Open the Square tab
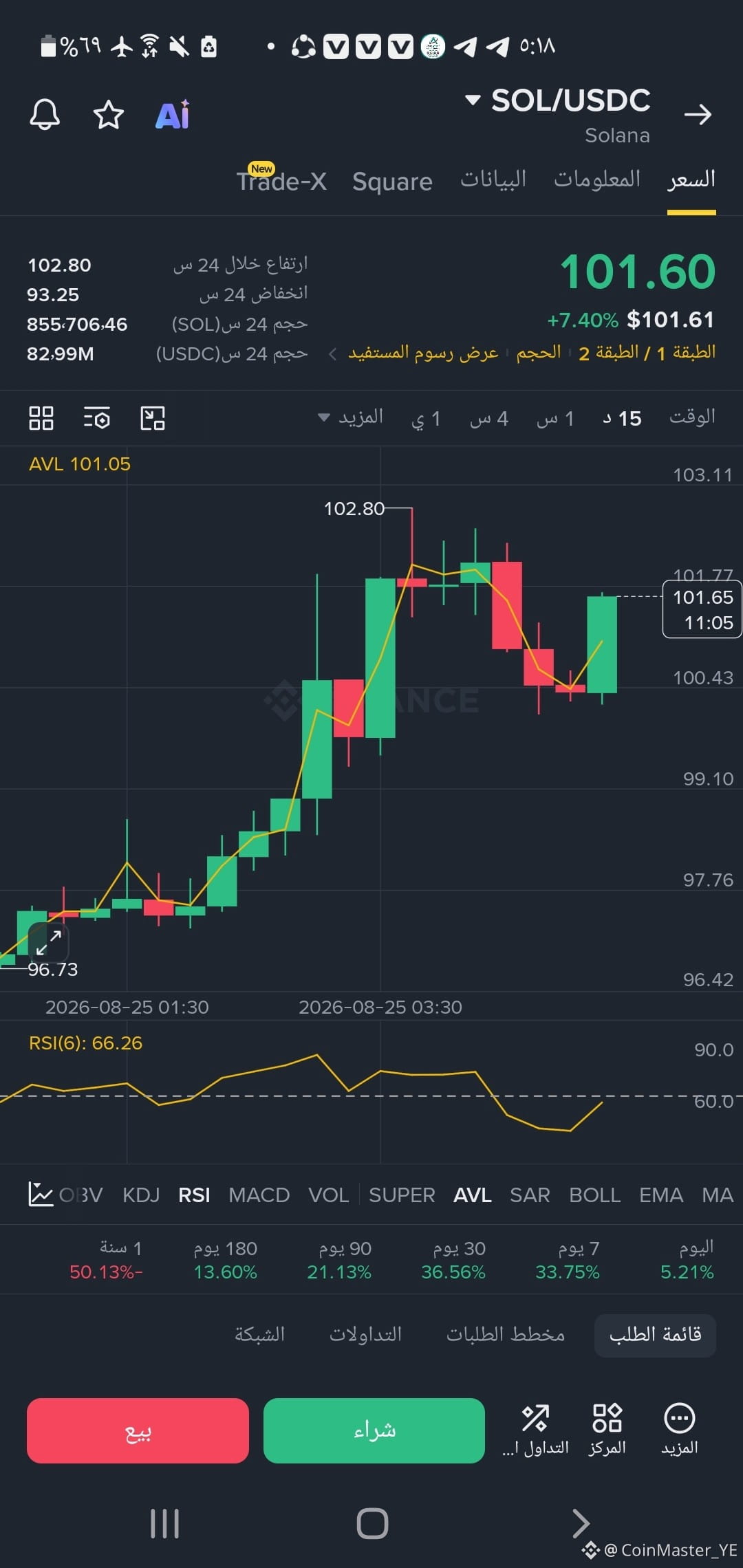743x1568 pixels. 392,182
